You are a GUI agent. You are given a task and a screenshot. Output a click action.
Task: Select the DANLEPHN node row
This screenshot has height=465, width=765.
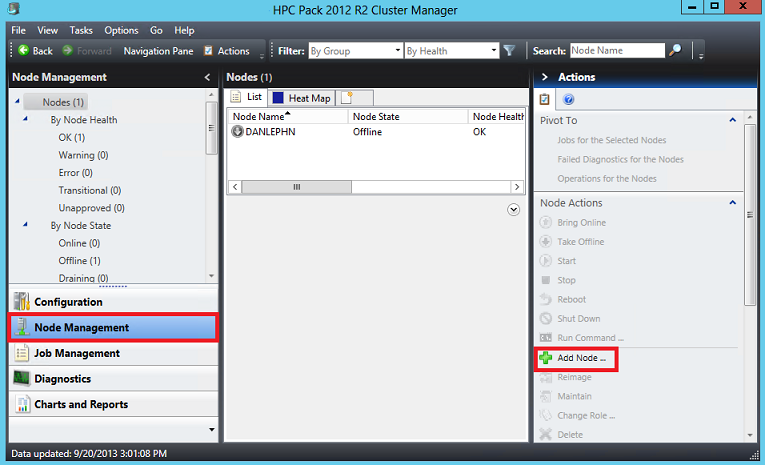[x=376, y=132]
